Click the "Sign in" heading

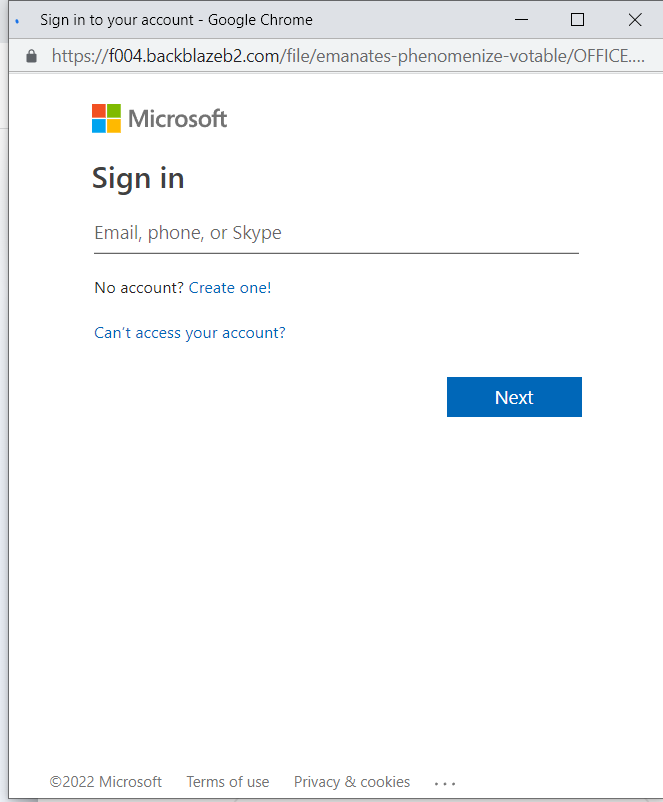click(x=138, y=179)
